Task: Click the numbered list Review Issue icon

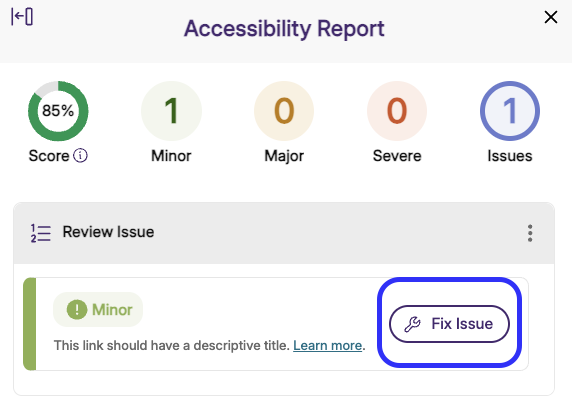Action: [40, 233]
